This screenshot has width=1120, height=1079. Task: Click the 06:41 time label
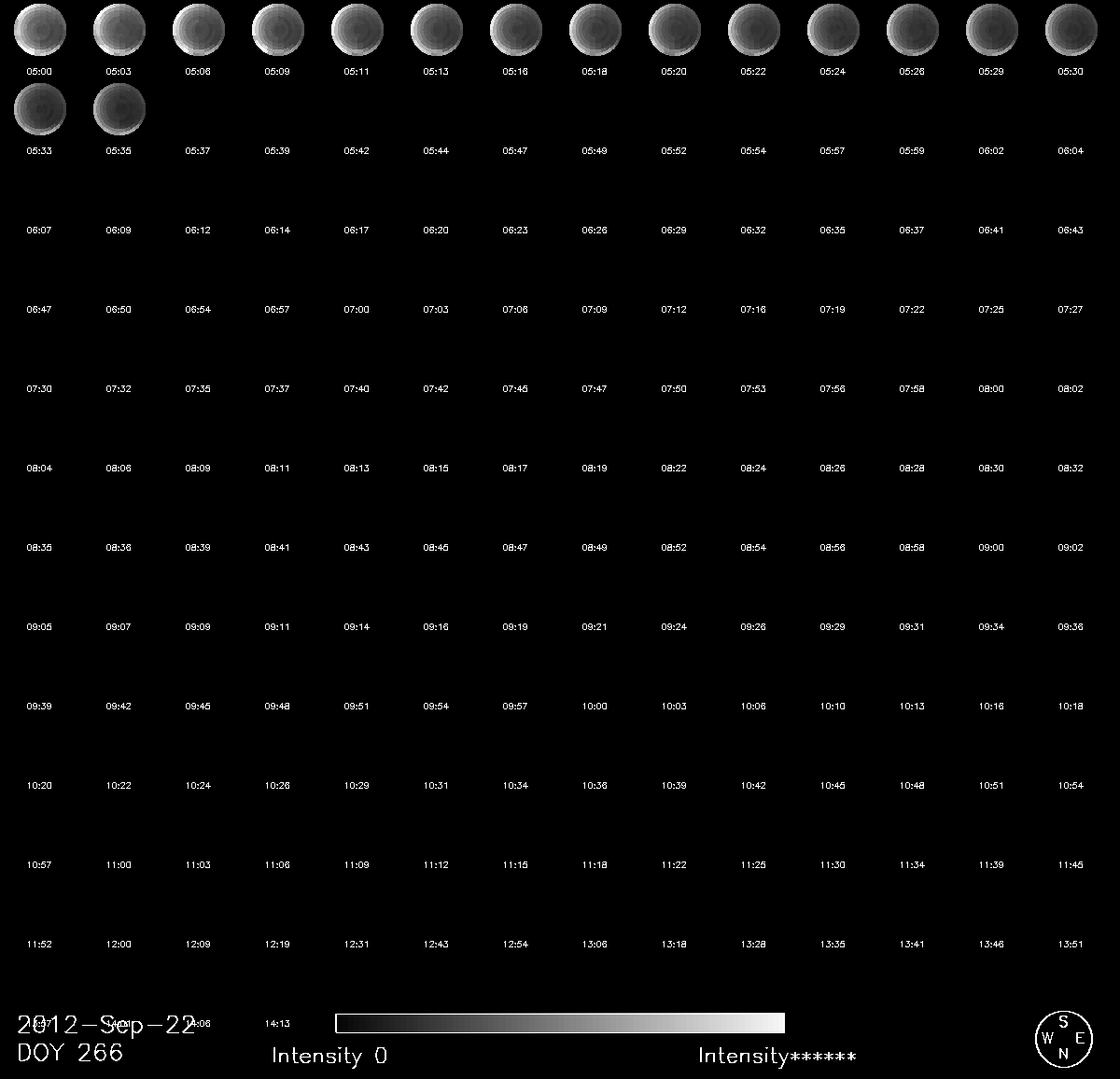pyautogui.click(x=991, y=230)
